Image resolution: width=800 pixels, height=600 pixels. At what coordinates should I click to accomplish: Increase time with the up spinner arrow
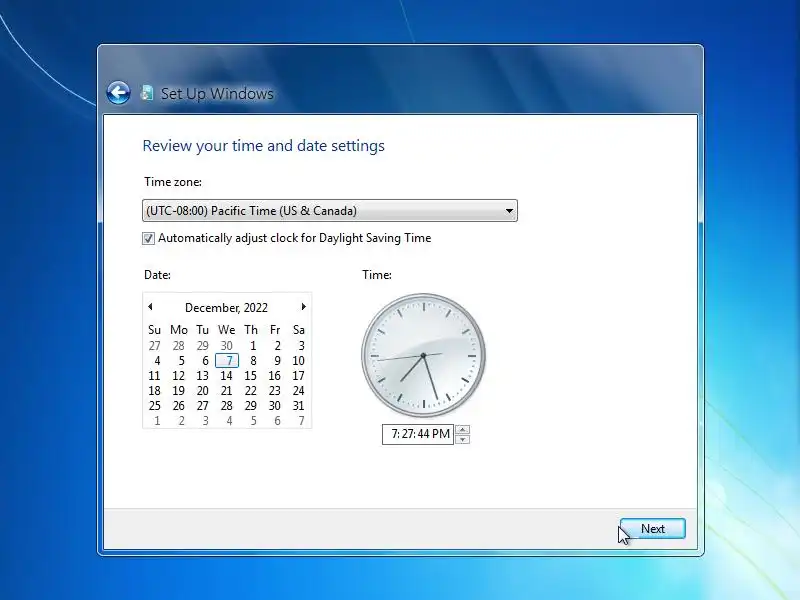click(x=462, y=430)
